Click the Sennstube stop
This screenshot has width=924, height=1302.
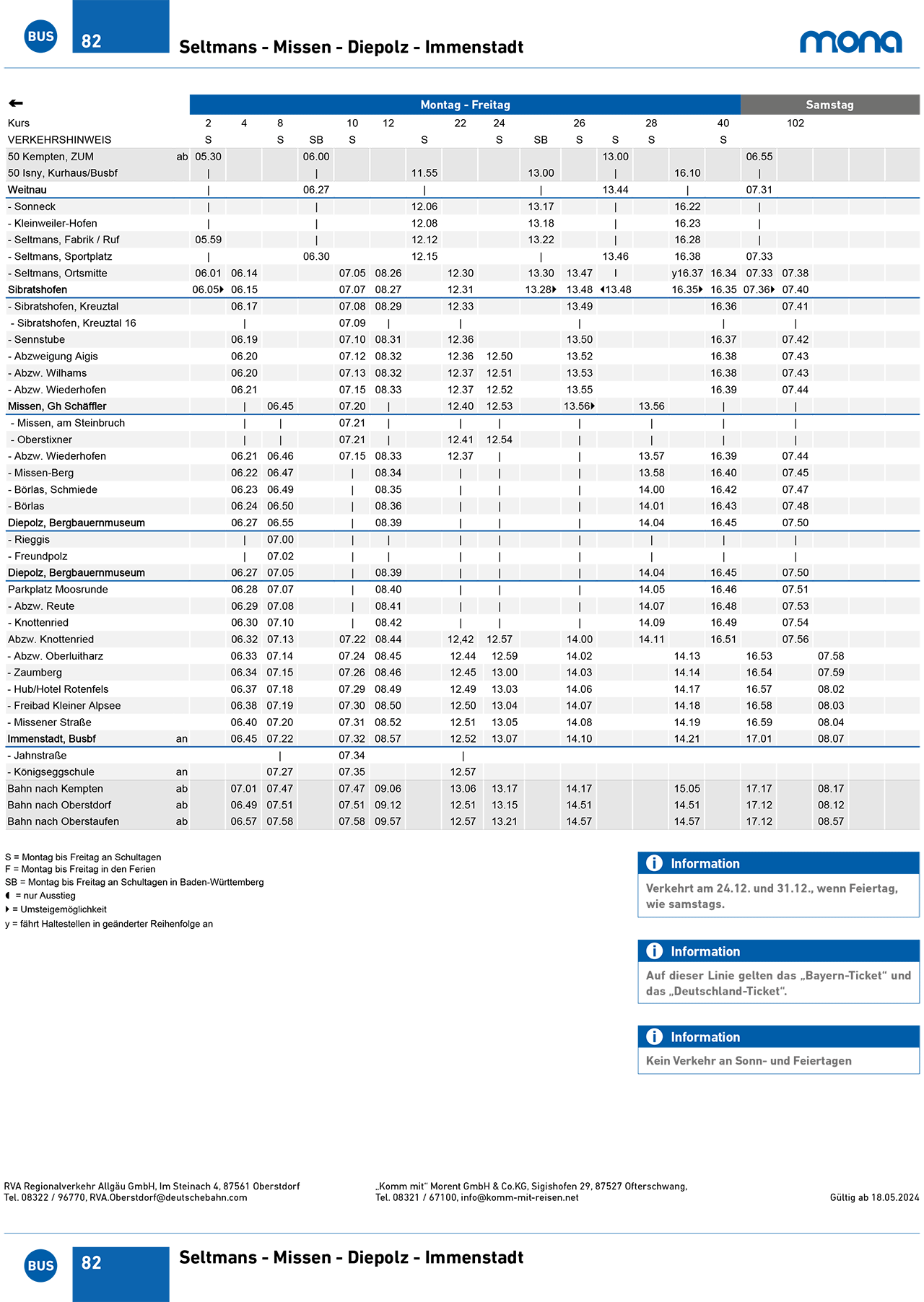coord(36,339)
